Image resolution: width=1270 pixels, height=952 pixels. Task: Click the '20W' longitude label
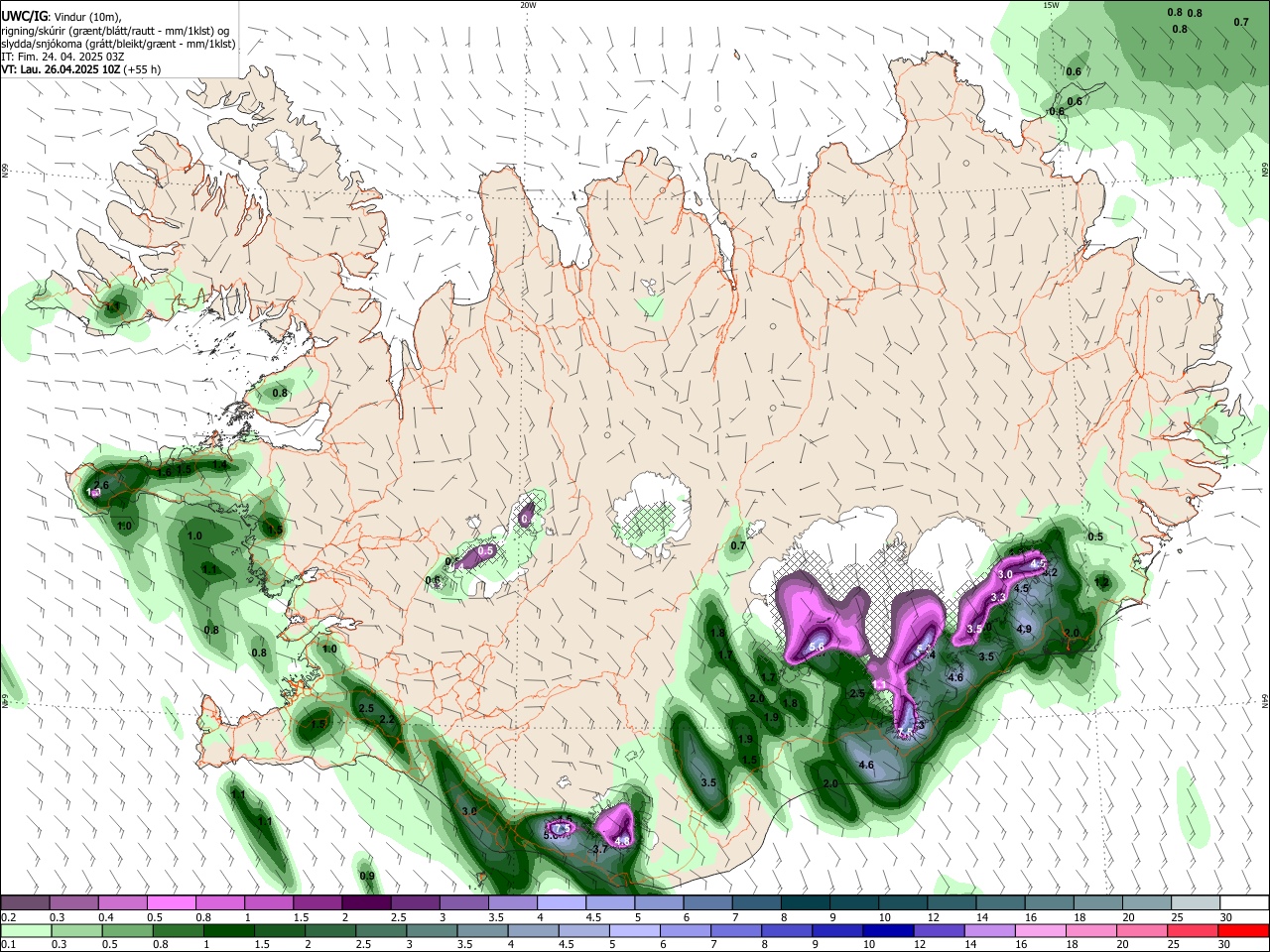pos(528,5)
